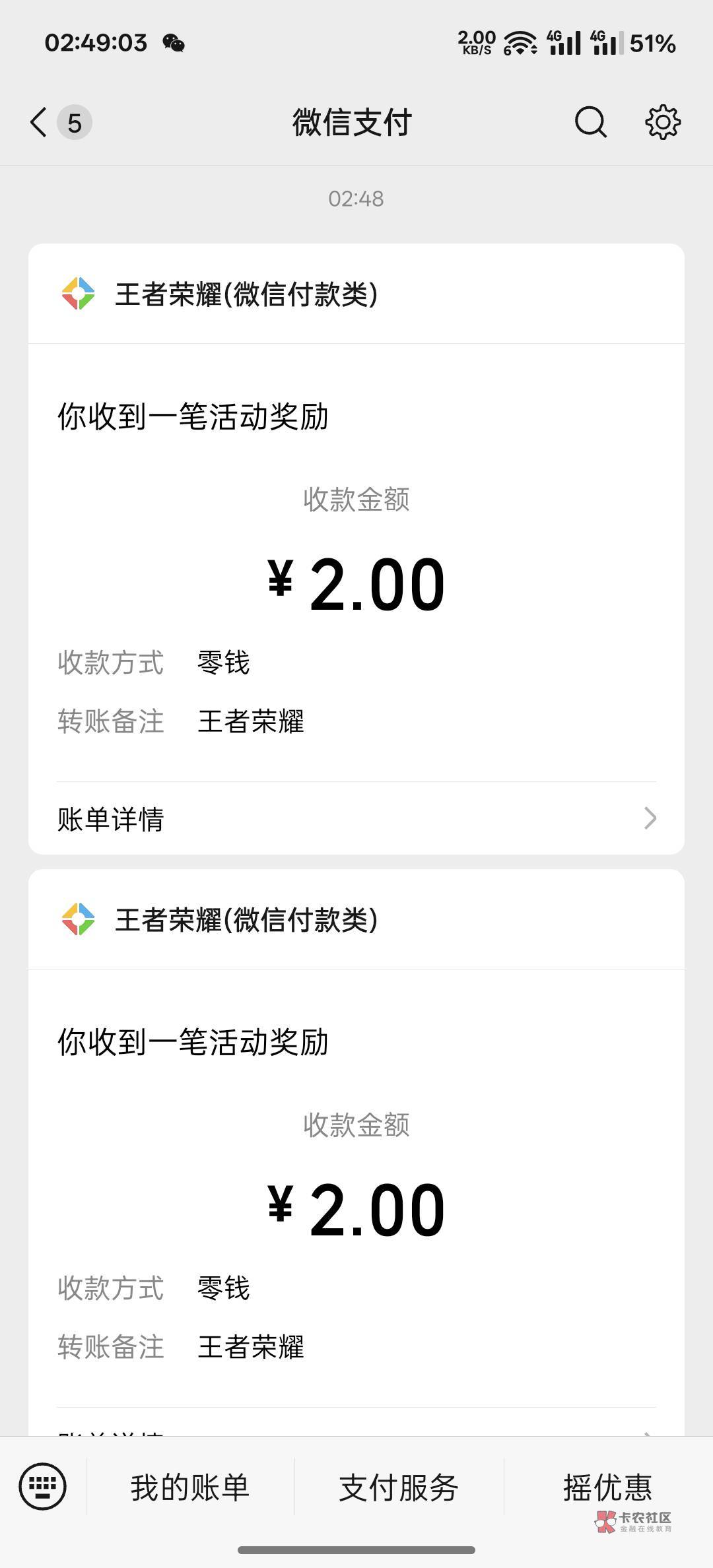Open search with magnifying glass icon

pyautogui.click(x=590, y=122)
